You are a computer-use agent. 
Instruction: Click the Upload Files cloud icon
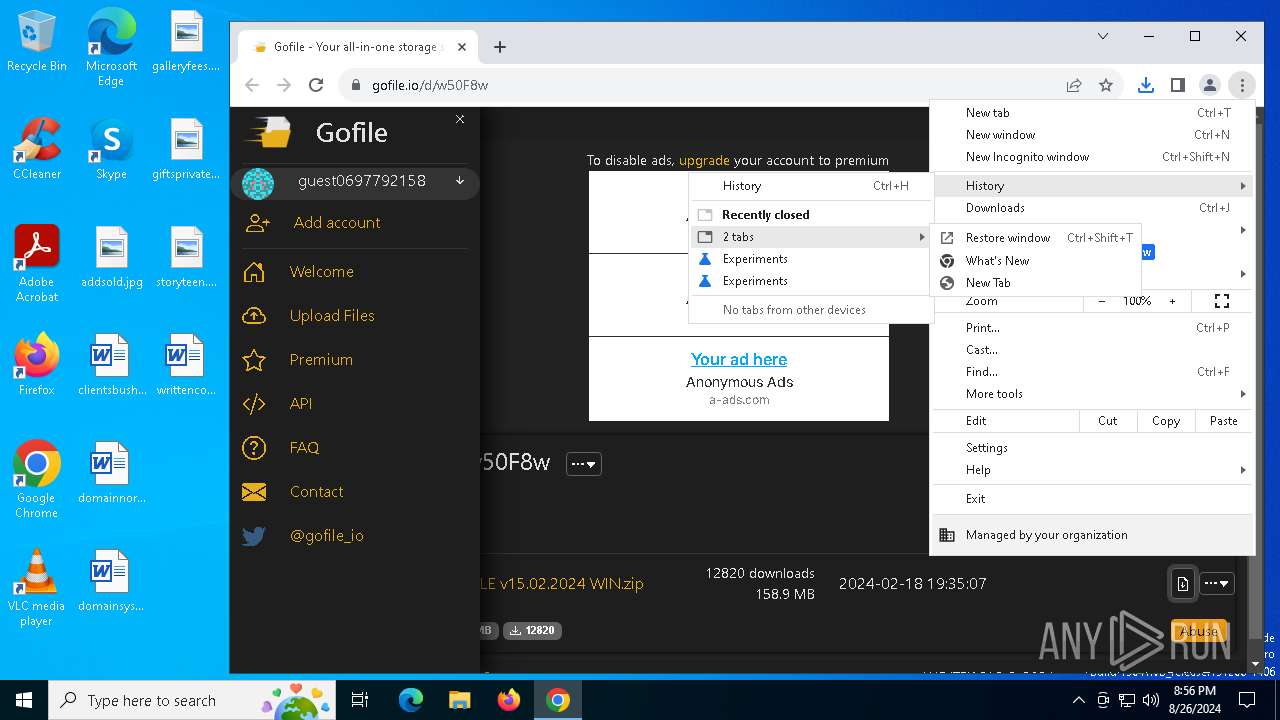tap(254, 315)
